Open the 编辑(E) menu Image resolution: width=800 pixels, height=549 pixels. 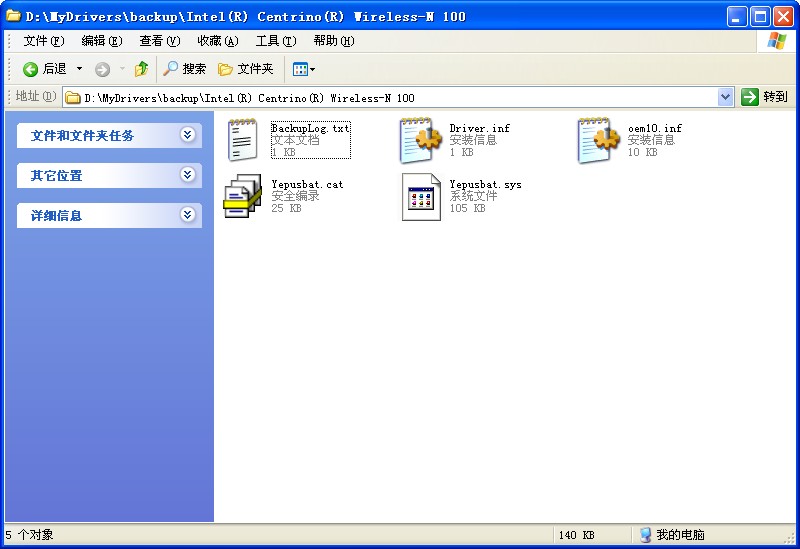(102, 41)
